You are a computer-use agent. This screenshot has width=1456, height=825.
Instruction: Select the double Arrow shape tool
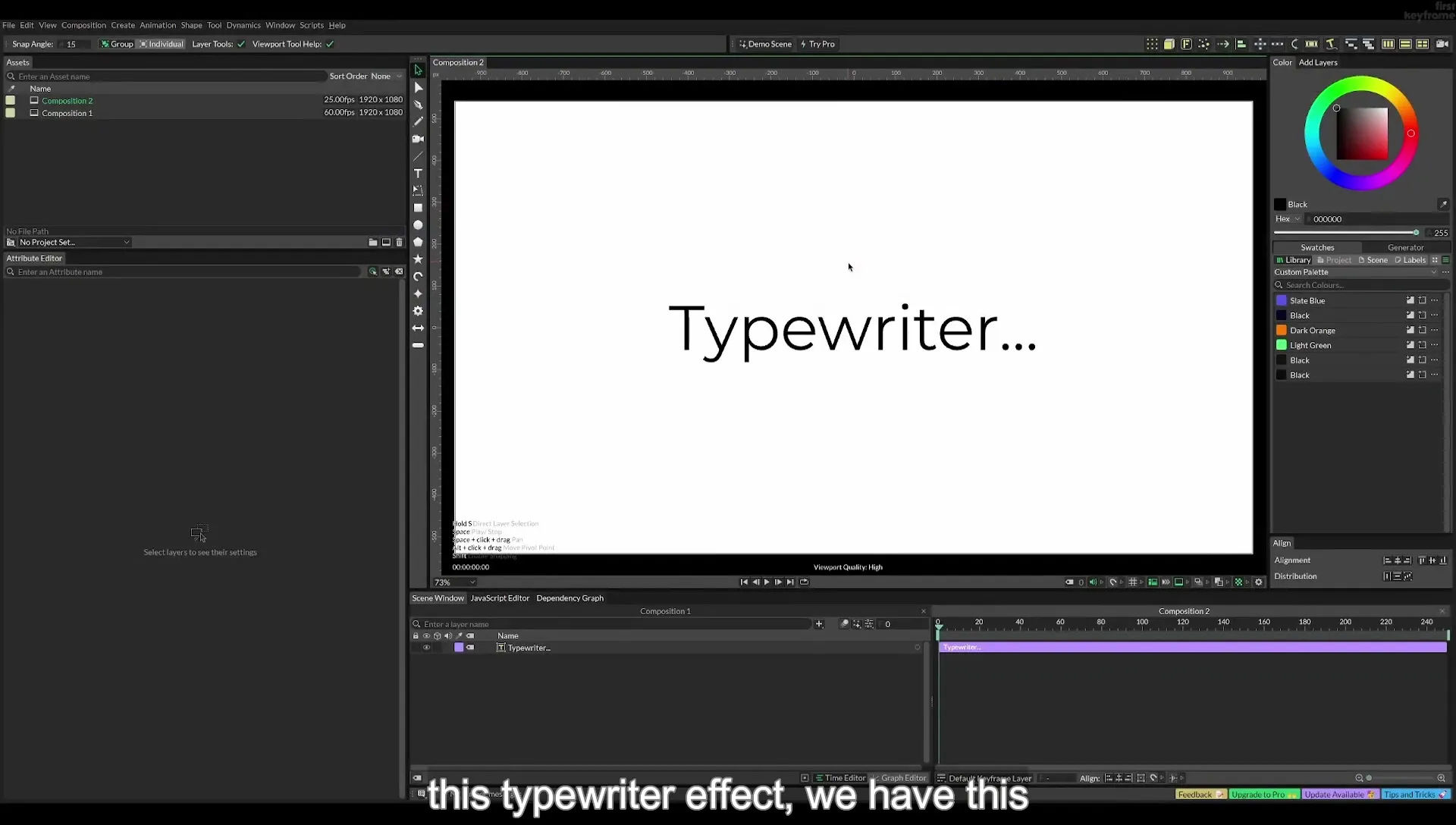point(418,328)
